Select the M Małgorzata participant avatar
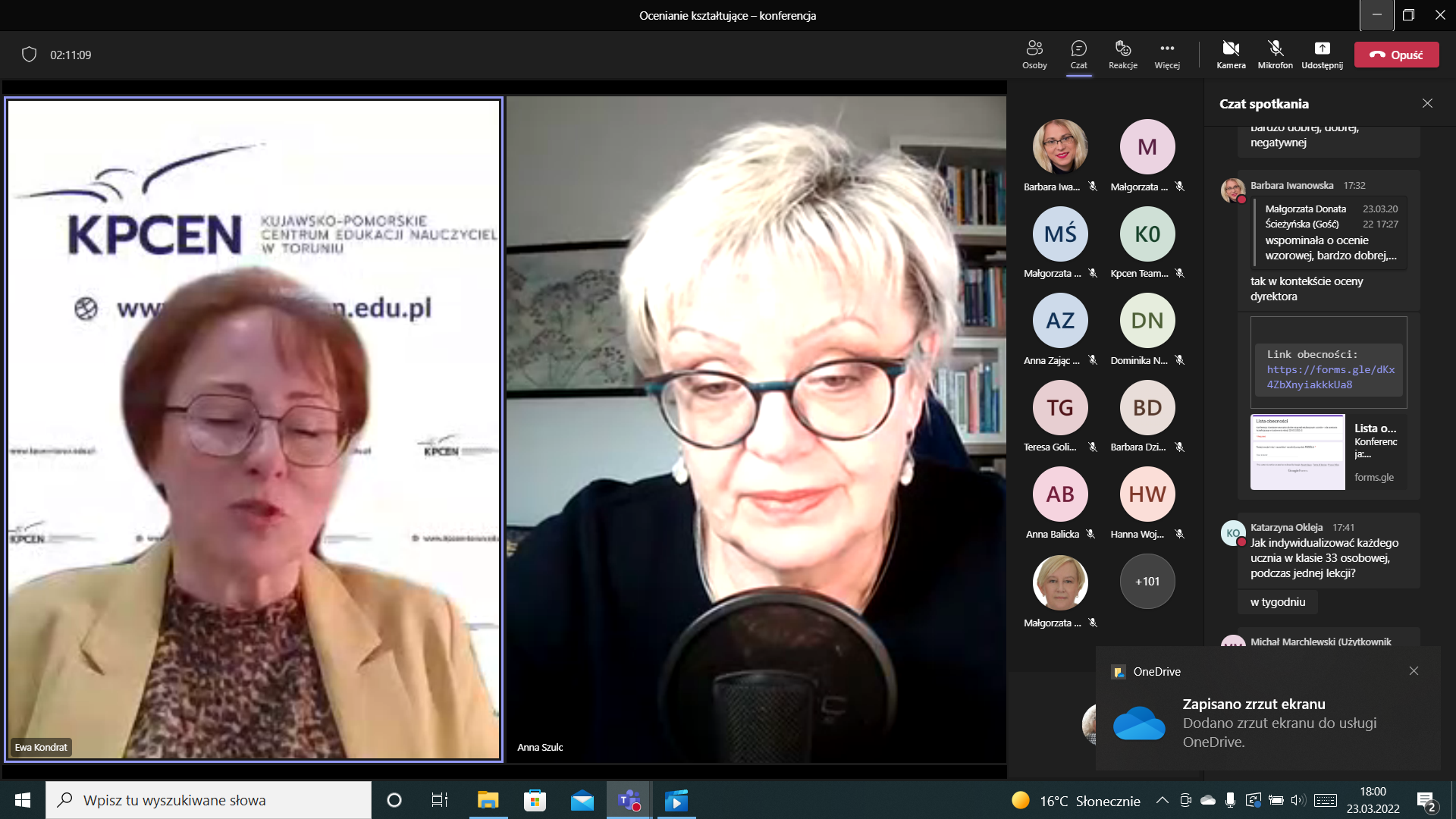This screenshot has width=1456, height=819. point(1147,146)
